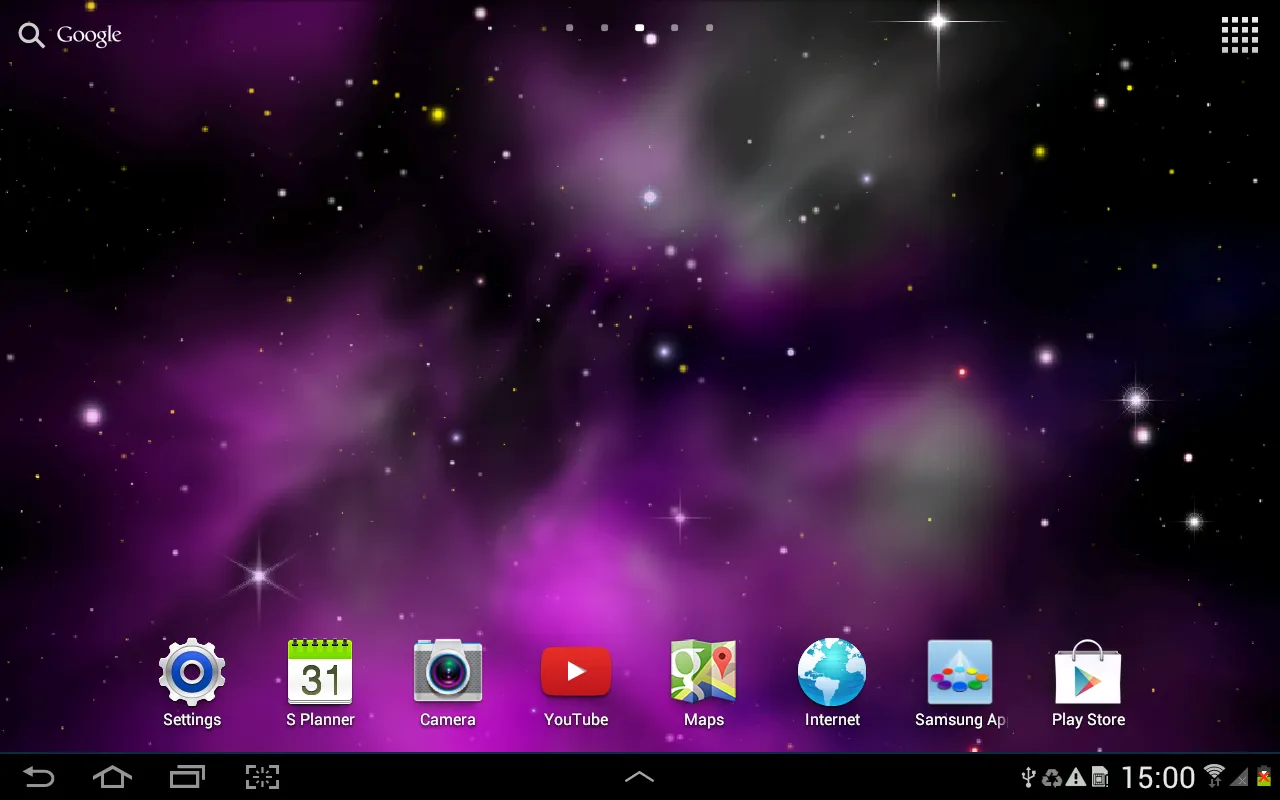Open the 15:00 clock quick panel
1280x800 pixels.
[1158, 778]
